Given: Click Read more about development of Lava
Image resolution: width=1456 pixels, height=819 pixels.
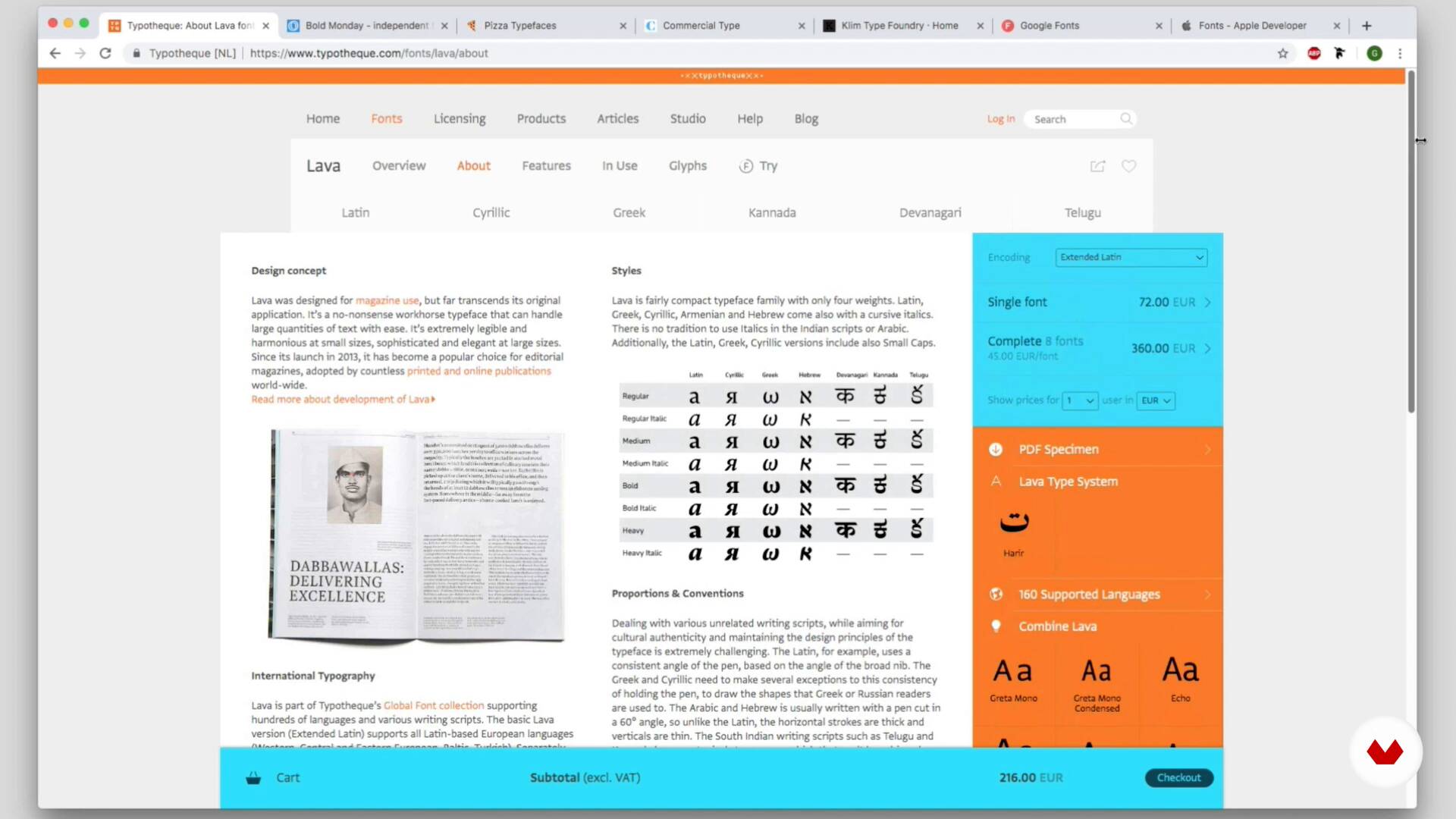Looking at the screenshot, I should pos(343,400).
